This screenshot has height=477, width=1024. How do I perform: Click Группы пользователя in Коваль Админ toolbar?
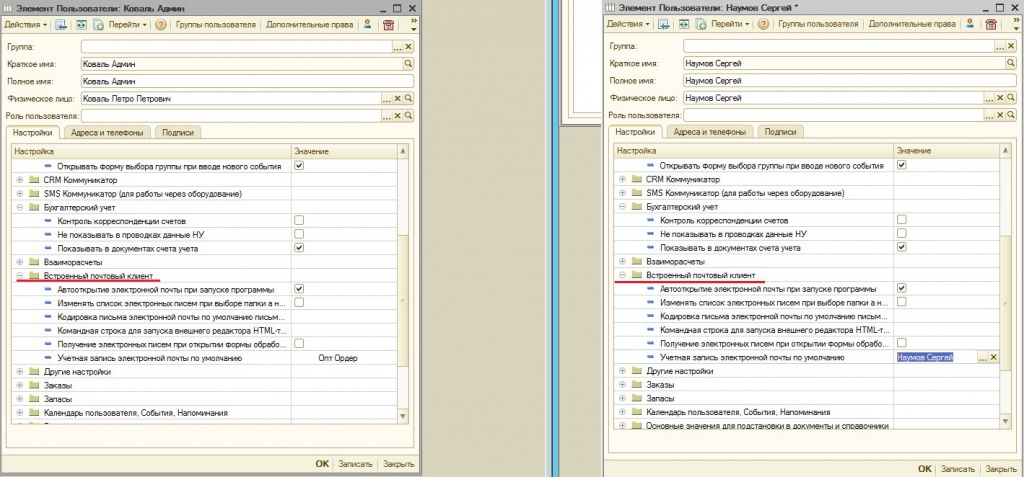(x=216, y=25)
